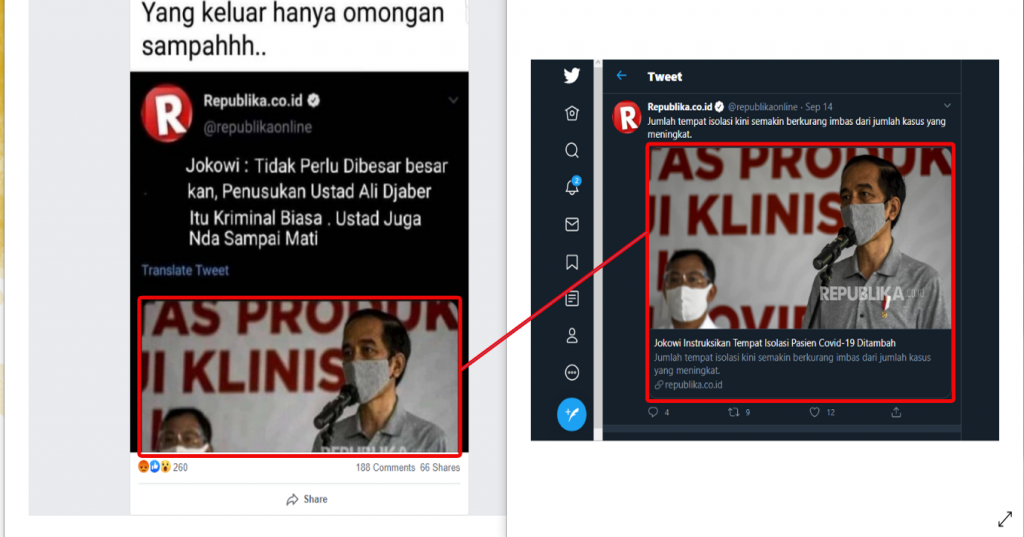The width and height of the screenshot is (1024, 537).
Task: Open Bookmarks icon in sidebar
Action: point(571,262)
